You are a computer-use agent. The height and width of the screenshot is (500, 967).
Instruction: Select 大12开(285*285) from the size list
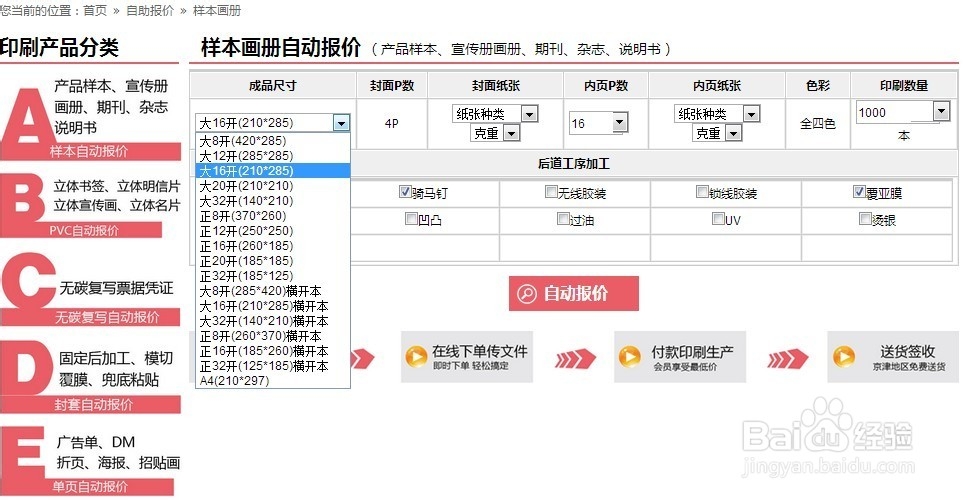point(273,155)
